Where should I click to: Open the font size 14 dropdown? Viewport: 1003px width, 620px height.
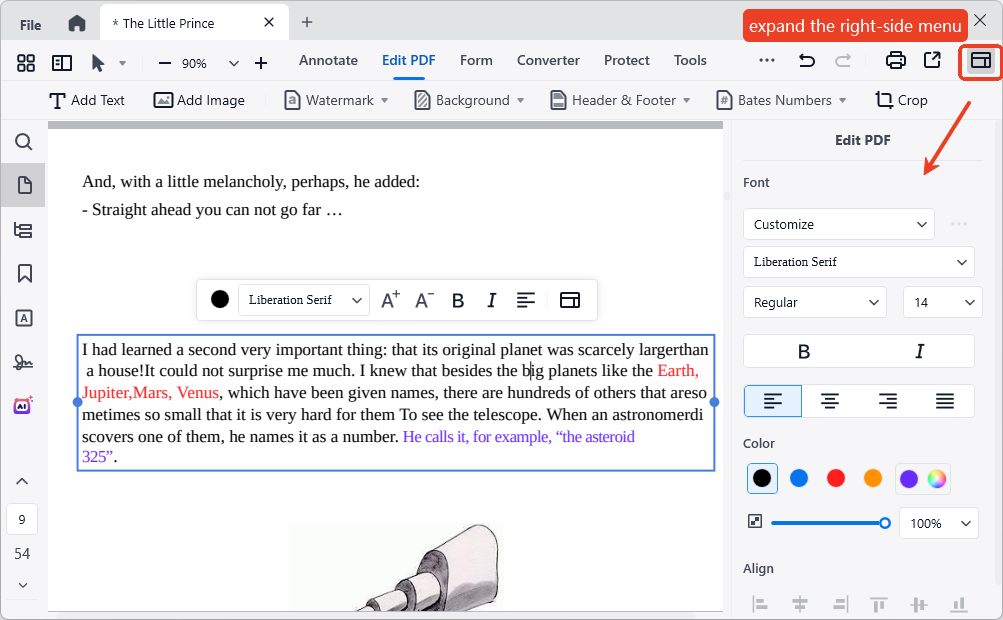click(941, 302)
